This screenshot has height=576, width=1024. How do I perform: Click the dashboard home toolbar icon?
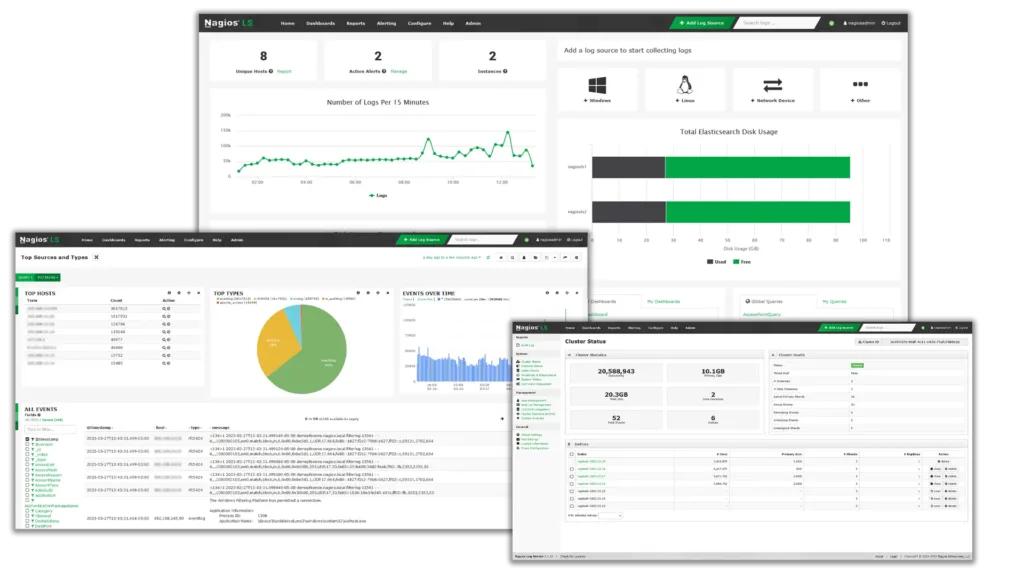tap(501, 257)
